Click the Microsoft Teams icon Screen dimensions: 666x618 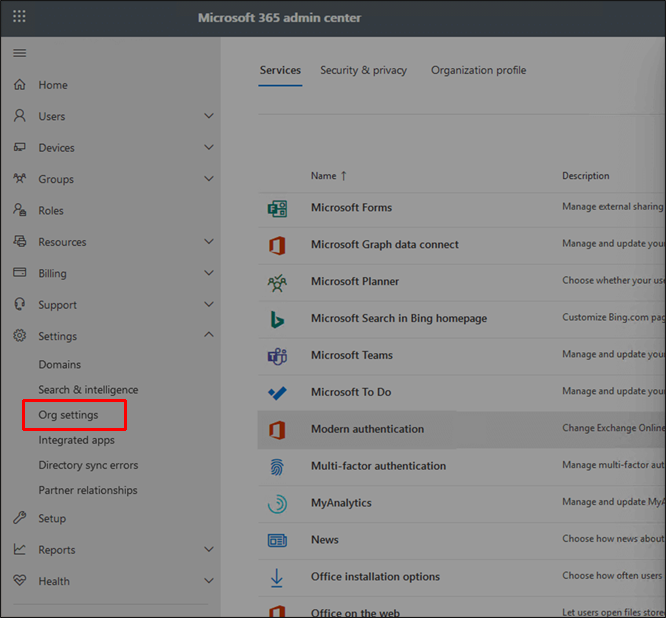pyautogui.click(x=277, y=356)
